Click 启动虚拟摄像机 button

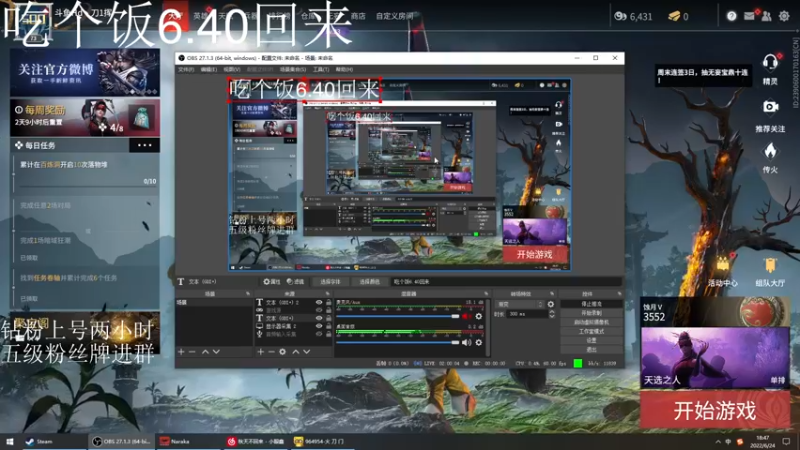click(591, 322)
